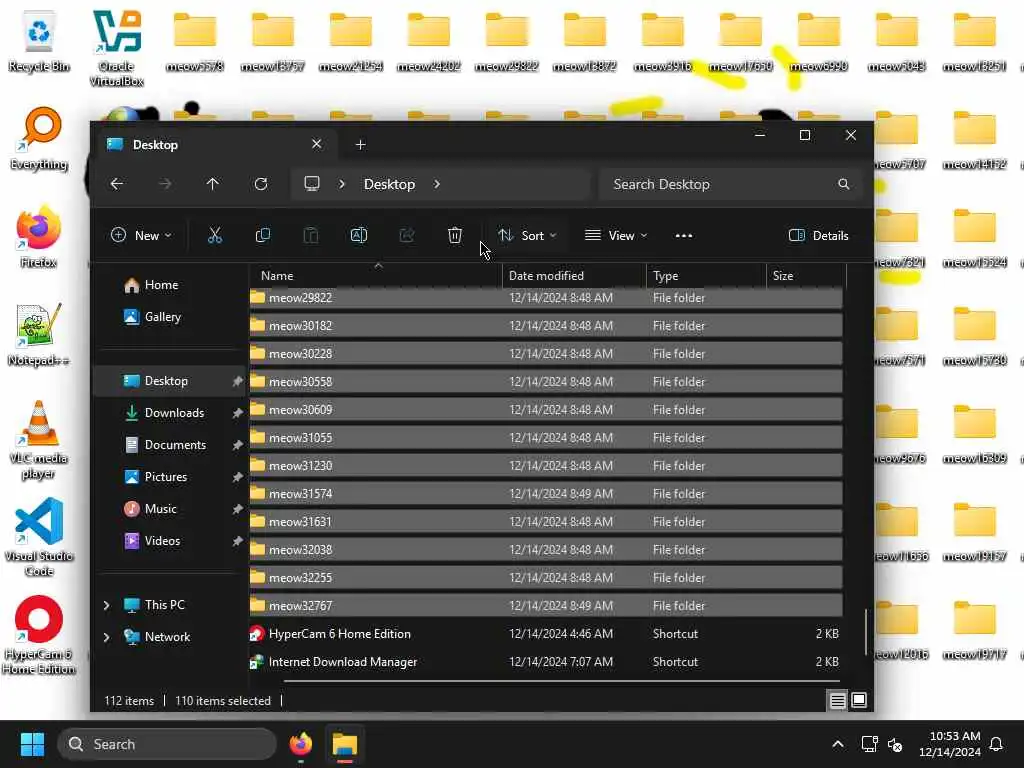Screen dimensions: 1024x768
Task: Click chevron after Desktop in address bar
Action: pyautogui.click(x=437, y=184)
